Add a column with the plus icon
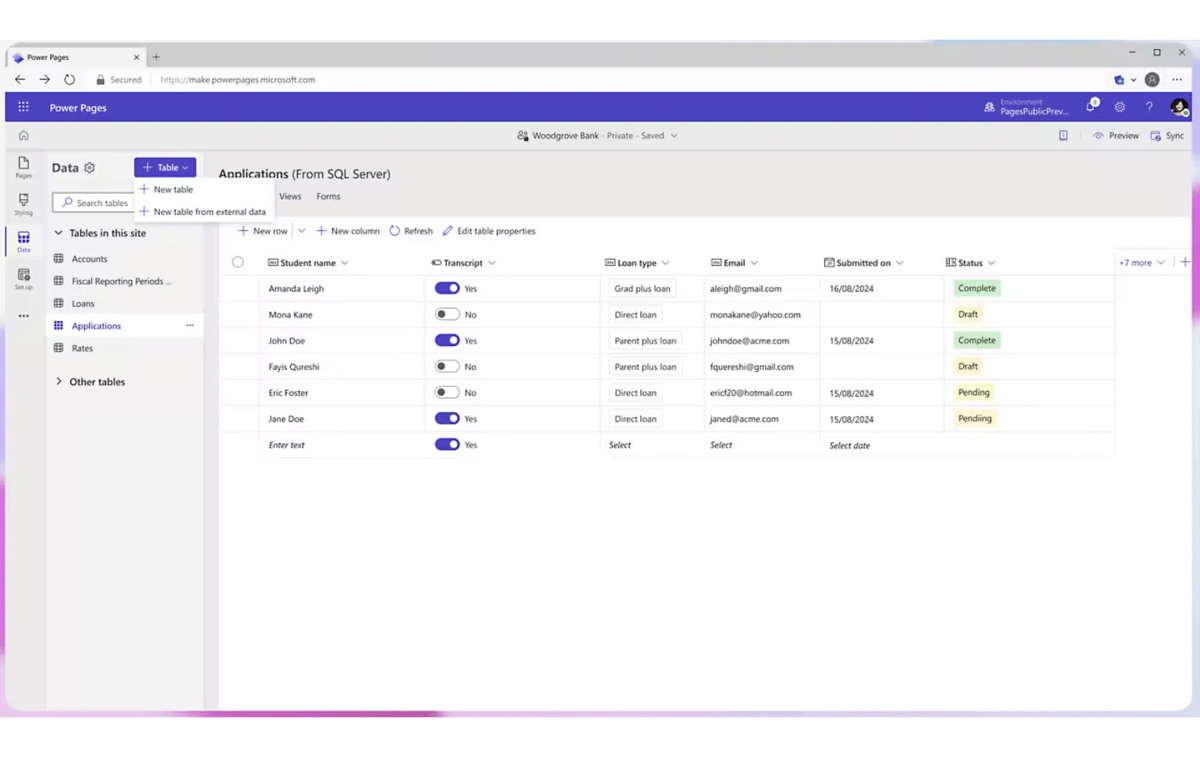Screen dimensions: 1200x757 (1185, 262)
